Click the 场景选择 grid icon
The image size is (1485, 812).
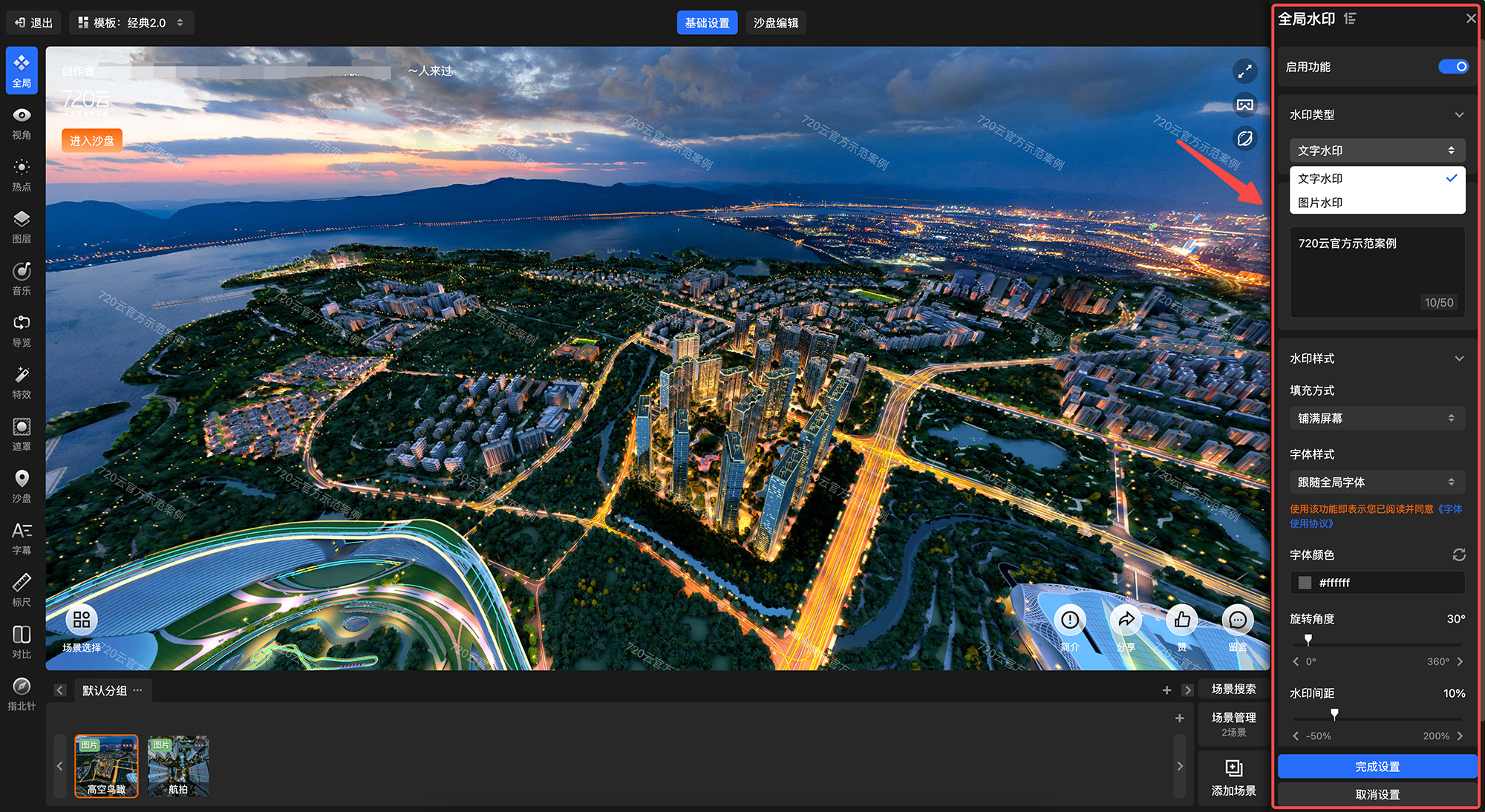82,620
